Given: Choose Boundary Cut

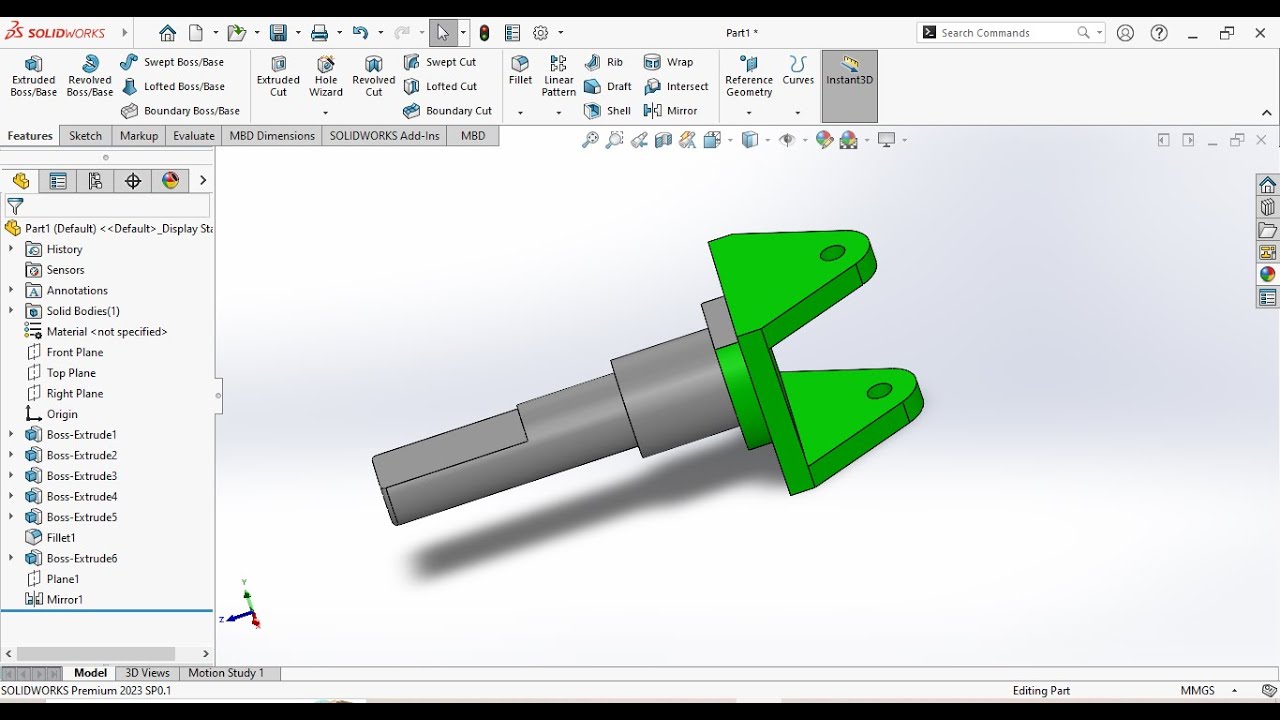Looking at the screenshot, I should pyautogui.click(x=448, y=111).
